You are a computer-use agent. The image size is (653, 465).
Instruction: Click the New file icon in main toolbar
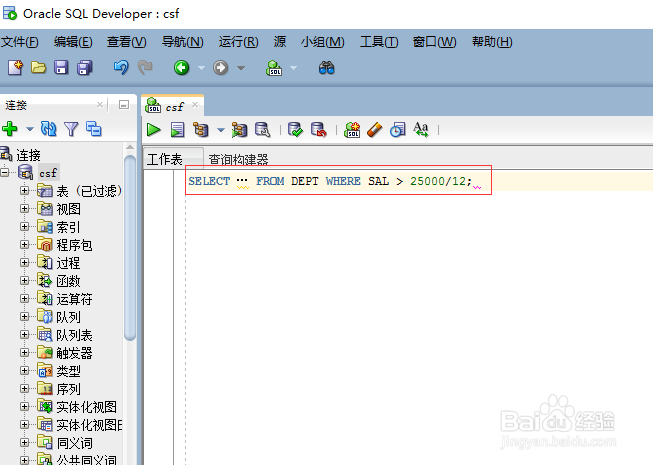pyautogui.click(x=15, y=67)
